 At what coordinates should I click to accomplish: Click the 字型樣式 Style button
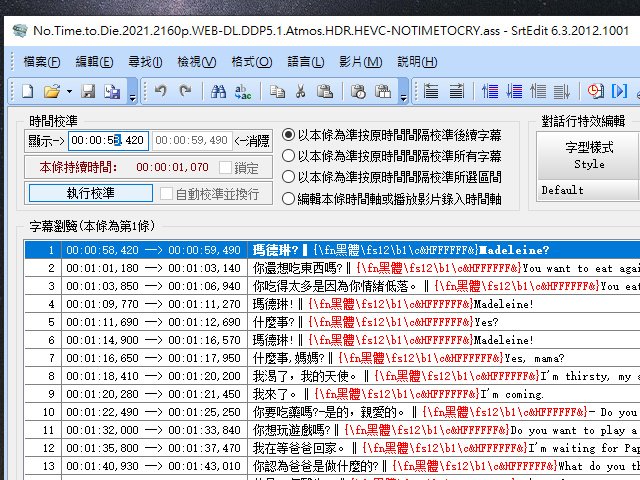(x=589, y=156)
